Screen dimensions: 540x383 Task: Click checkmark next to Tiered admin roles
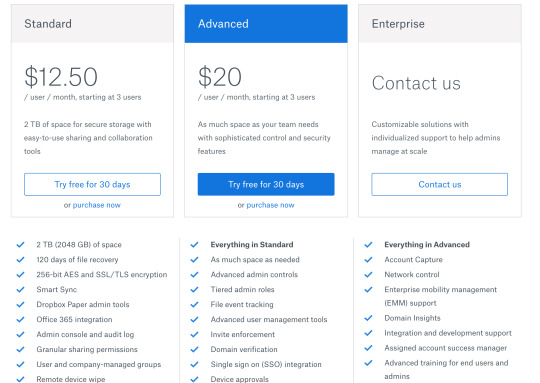point(195,289)
